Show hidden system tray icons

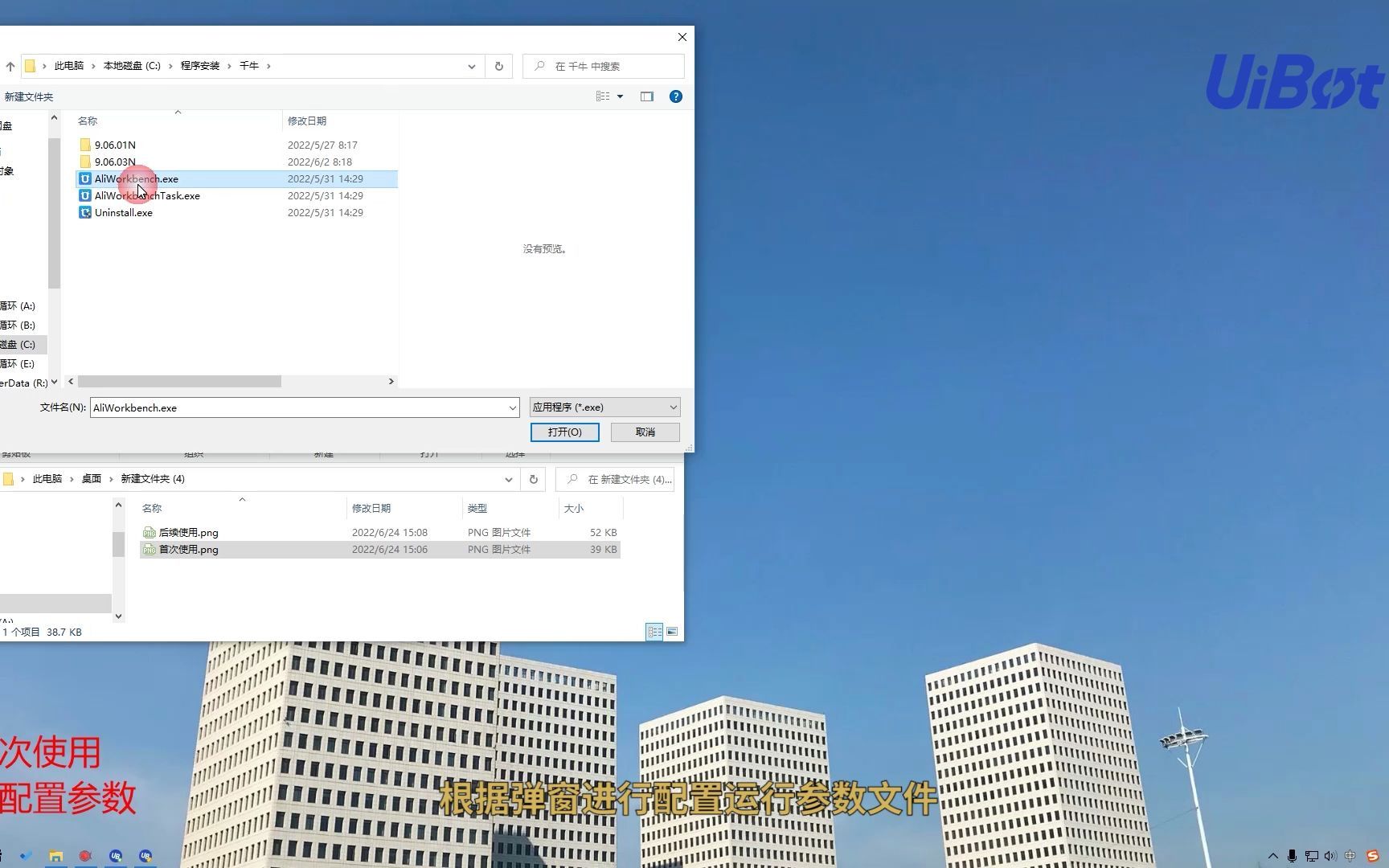(x=1273, y=857)
